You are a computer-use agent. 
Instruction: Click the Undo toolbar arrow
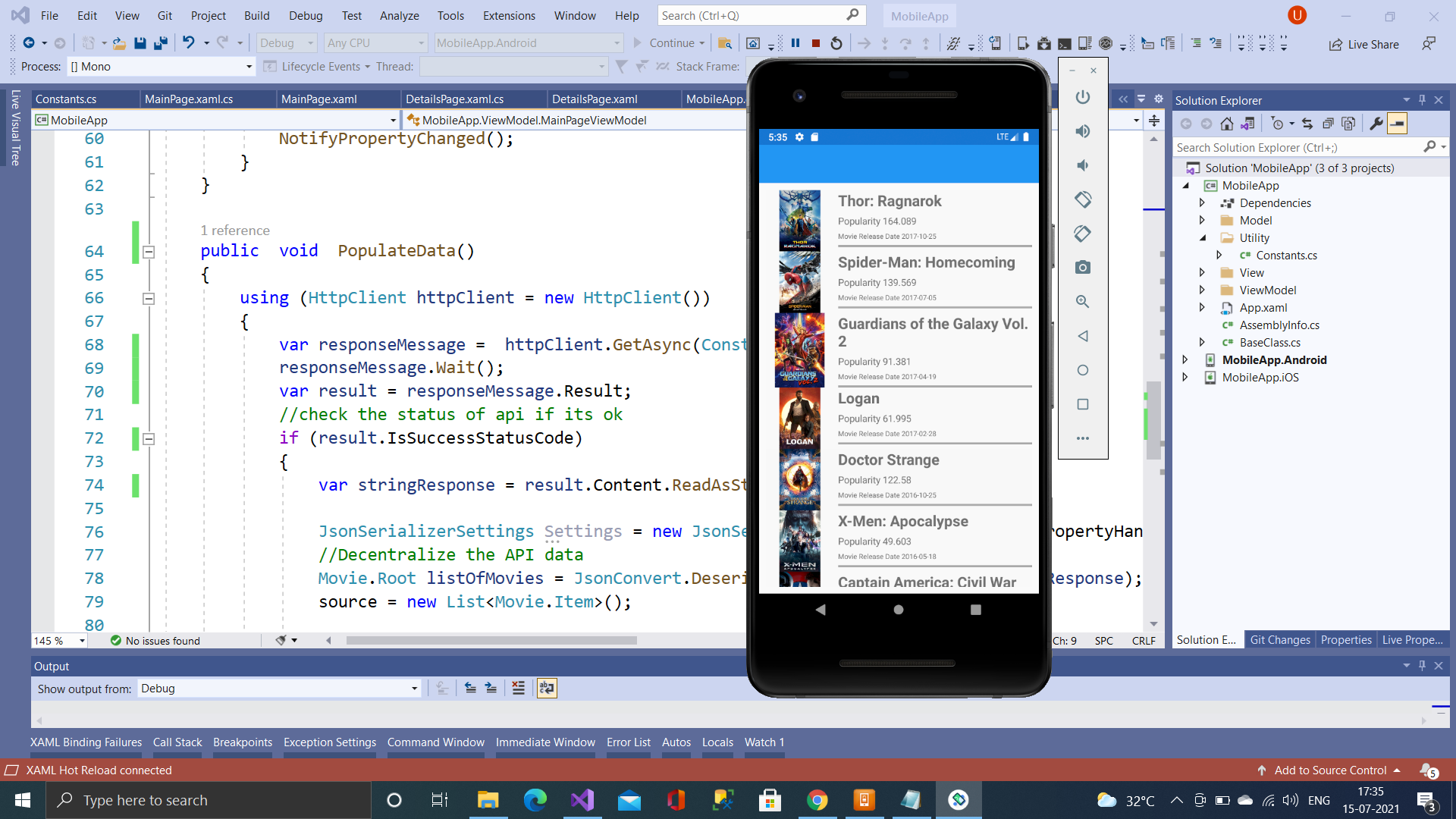pos(189,42)
